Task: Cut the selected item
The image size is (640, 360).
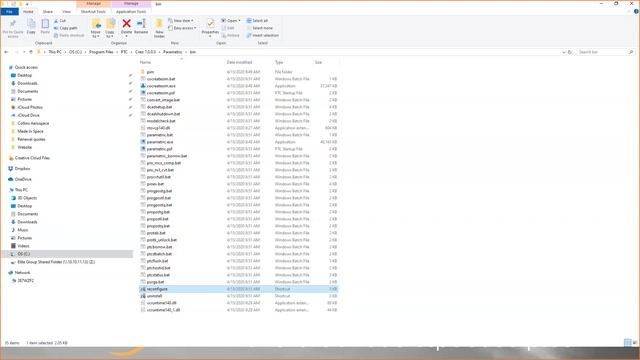Action: coord(60,20)
